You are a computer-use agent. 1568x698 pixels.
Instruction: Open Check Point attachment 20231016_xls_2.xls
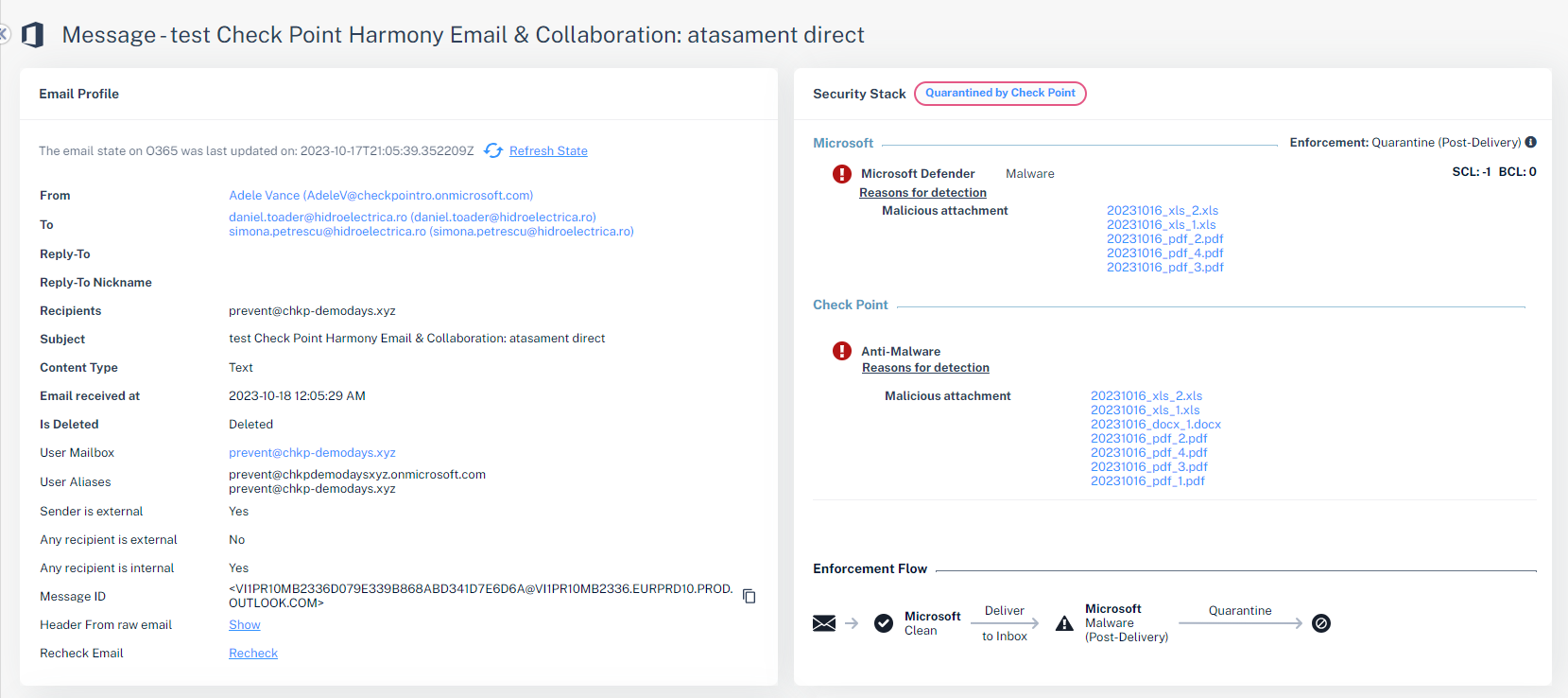1146,395
